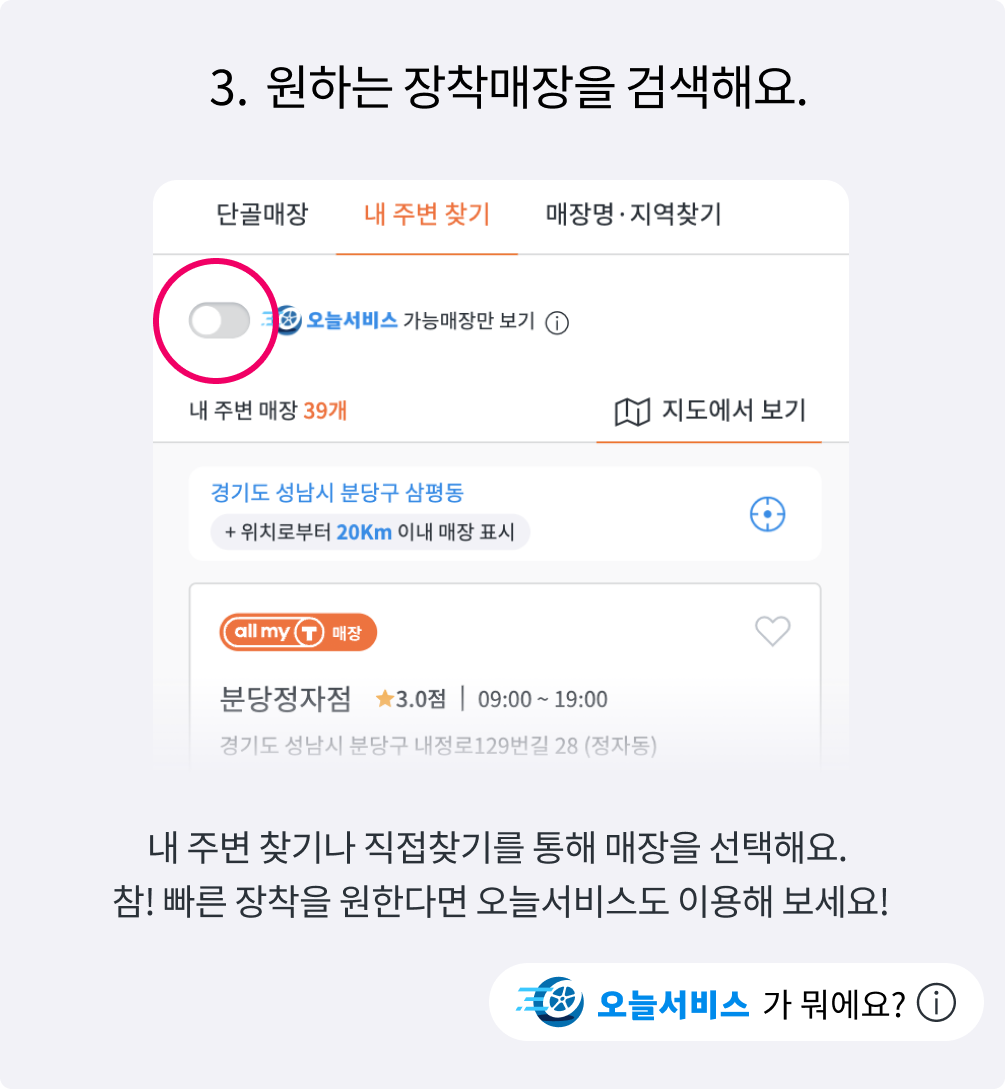Favorite 분당정자점 with the heart icon

tap(772, 631)
